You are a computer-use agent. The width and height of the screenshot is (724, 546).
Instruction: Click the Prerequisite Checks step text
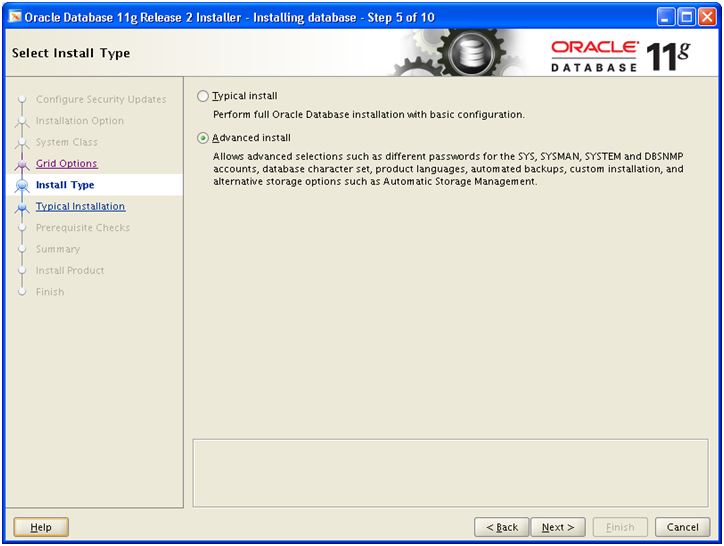coord(83,228)
